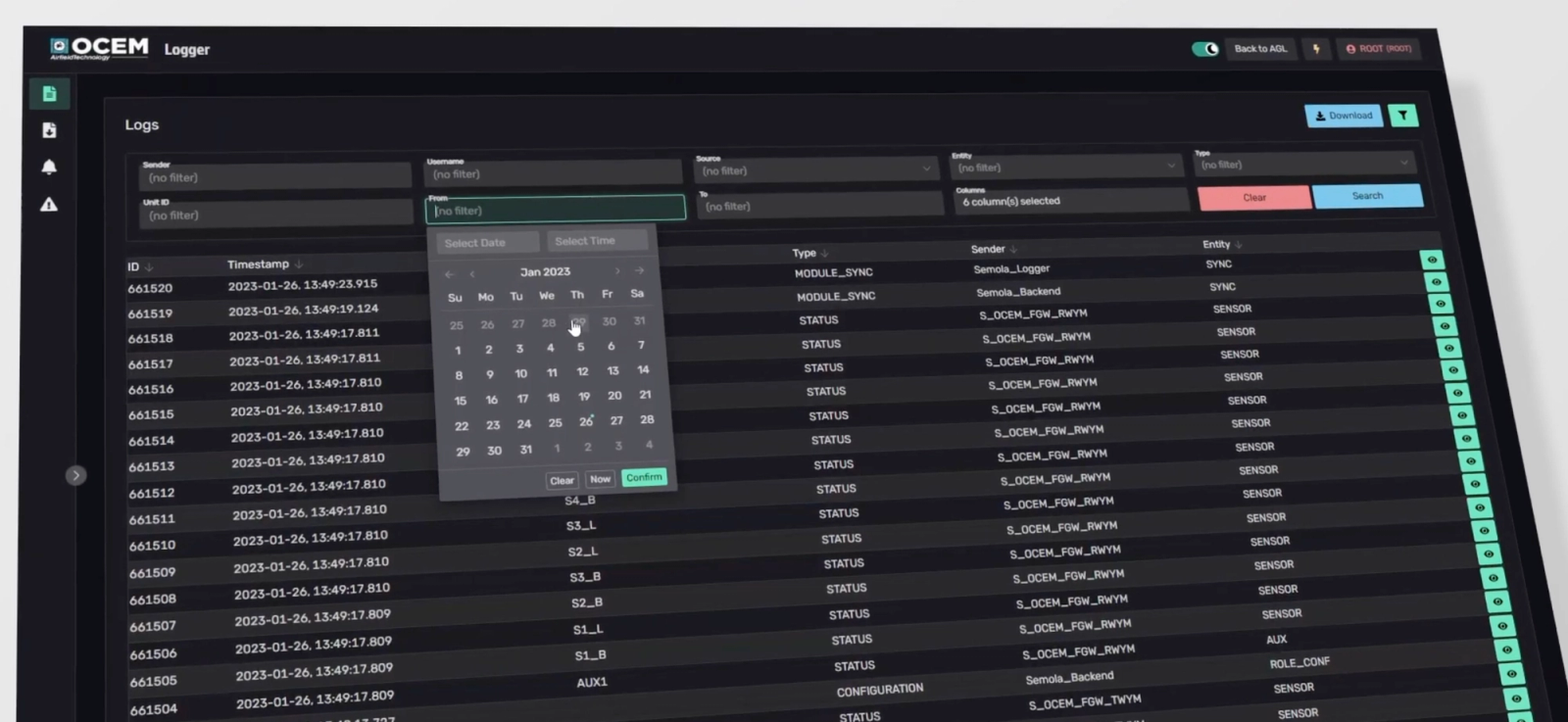
Task: Go to next year in calendar
Action: pos(639,270)
